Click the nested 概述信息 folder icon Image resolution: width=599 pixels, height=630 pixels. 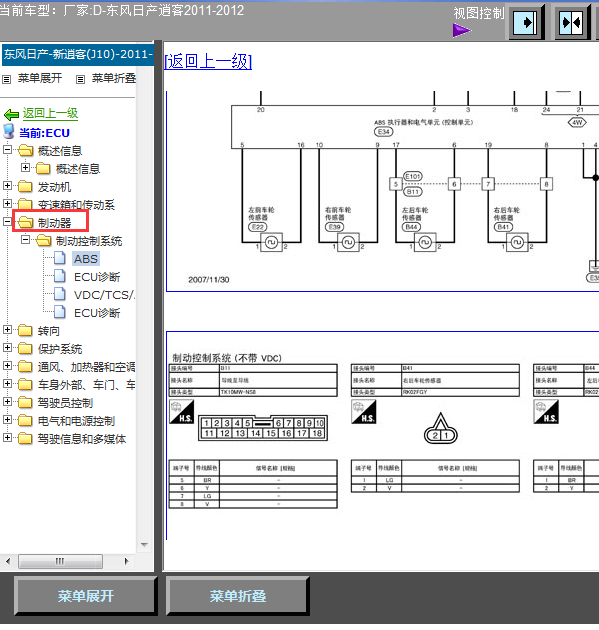43,168
